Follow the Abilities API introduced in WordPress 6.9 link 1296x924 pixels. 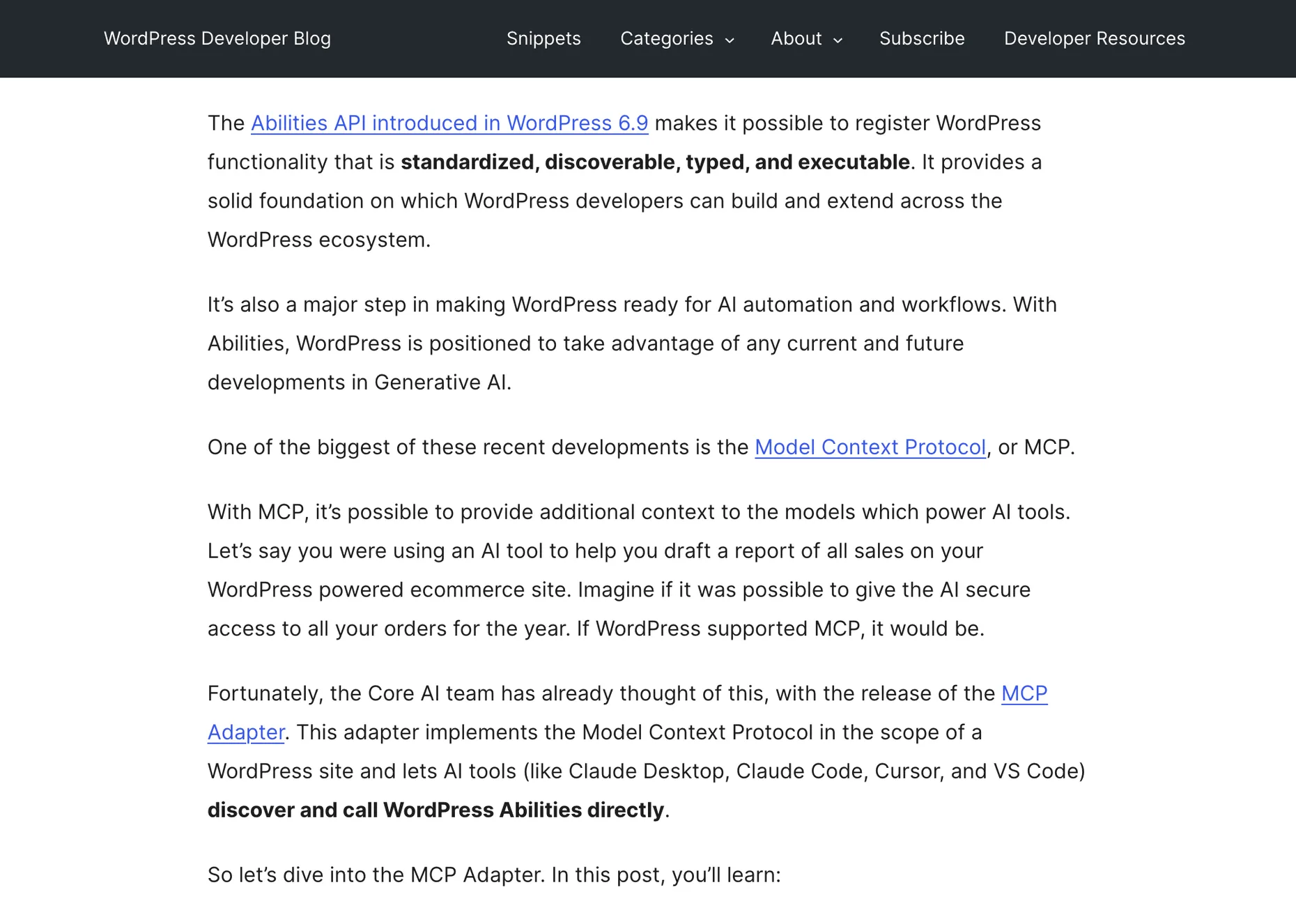tap(449, 123)
